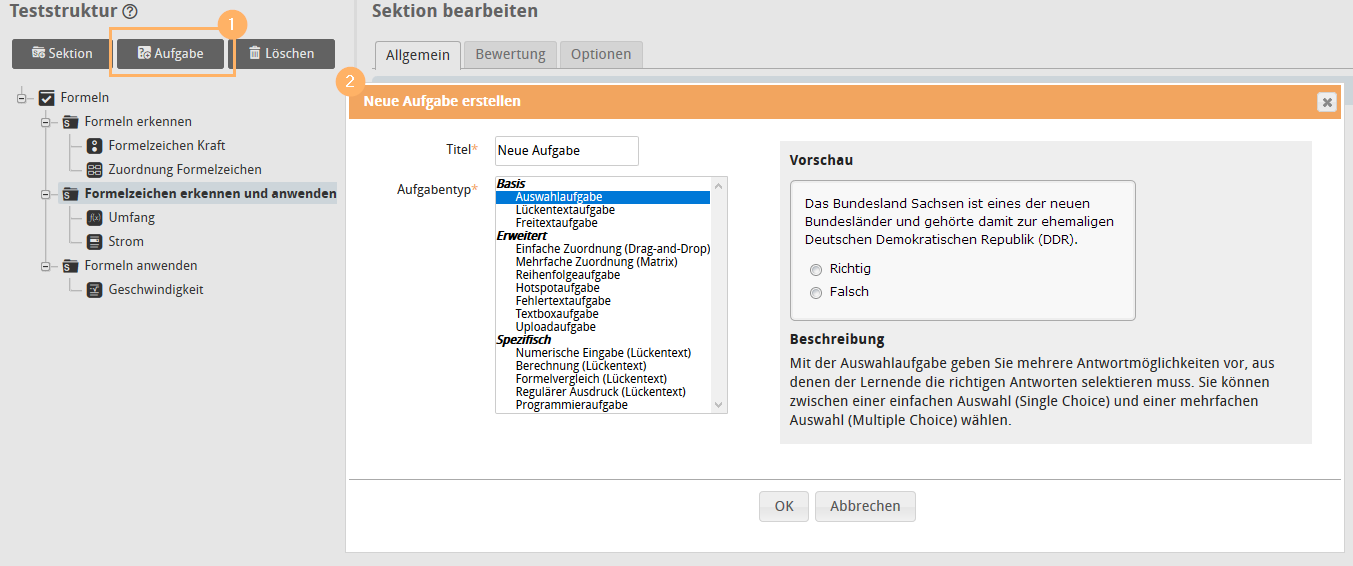The height and width of the screenshot is (566, 1353).
Task: Select Reihenfolgeaufgabe in the list
Action: pyautogui.click(x=602, y=275)
